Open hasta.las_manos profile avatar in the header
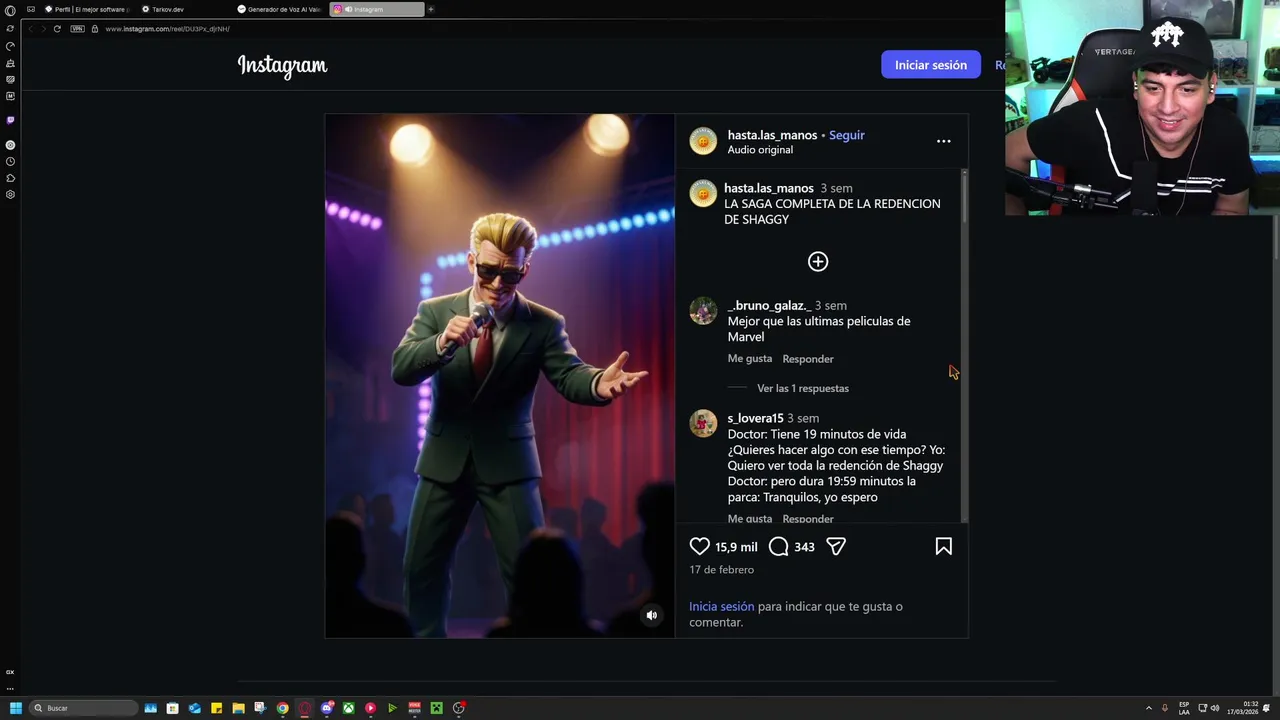The width and height of the screenshot is (1280, 720). point(703,141)
